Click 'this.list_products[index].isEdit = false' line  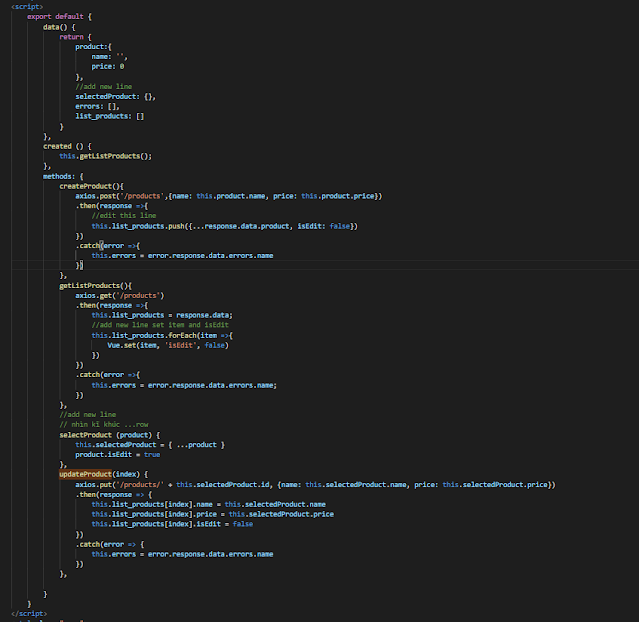coord(172,524)
